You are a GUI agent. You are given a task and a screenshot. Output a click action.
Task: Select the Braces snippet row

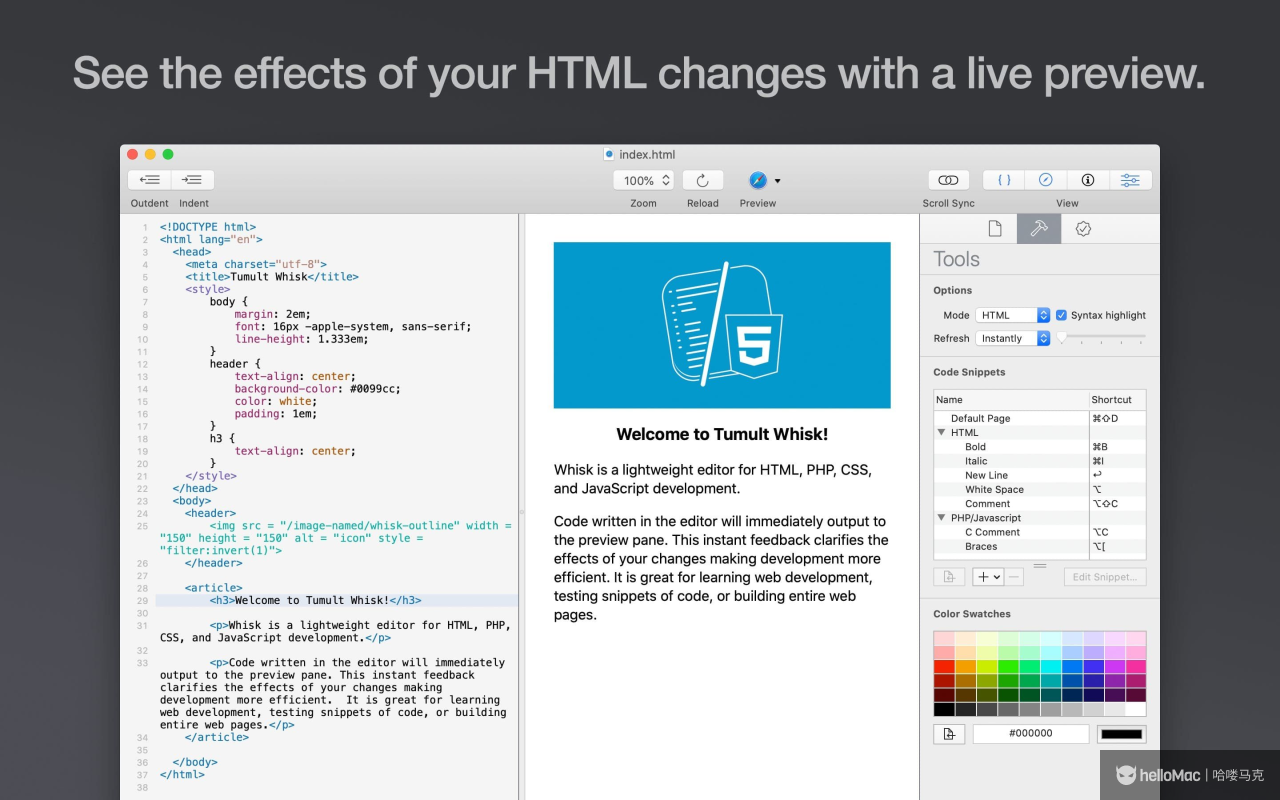click(1040, 547)
